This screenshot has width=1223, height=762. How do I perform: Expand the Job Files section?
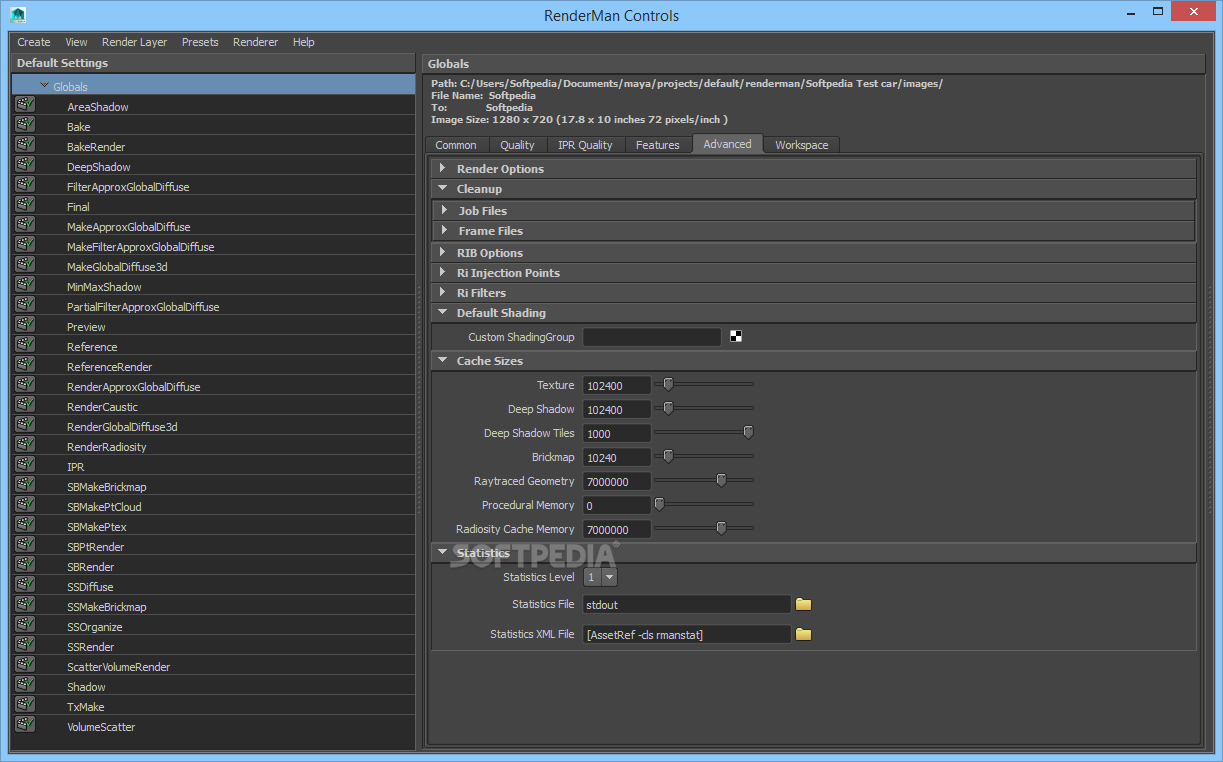445,210
